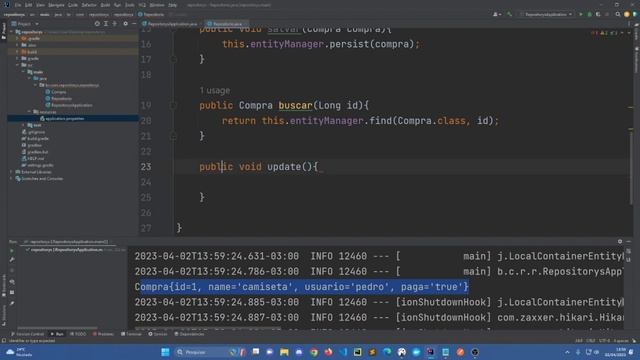
Task: Click highlighted Compra{id=1 console output line
Action: tap(302, 287)
